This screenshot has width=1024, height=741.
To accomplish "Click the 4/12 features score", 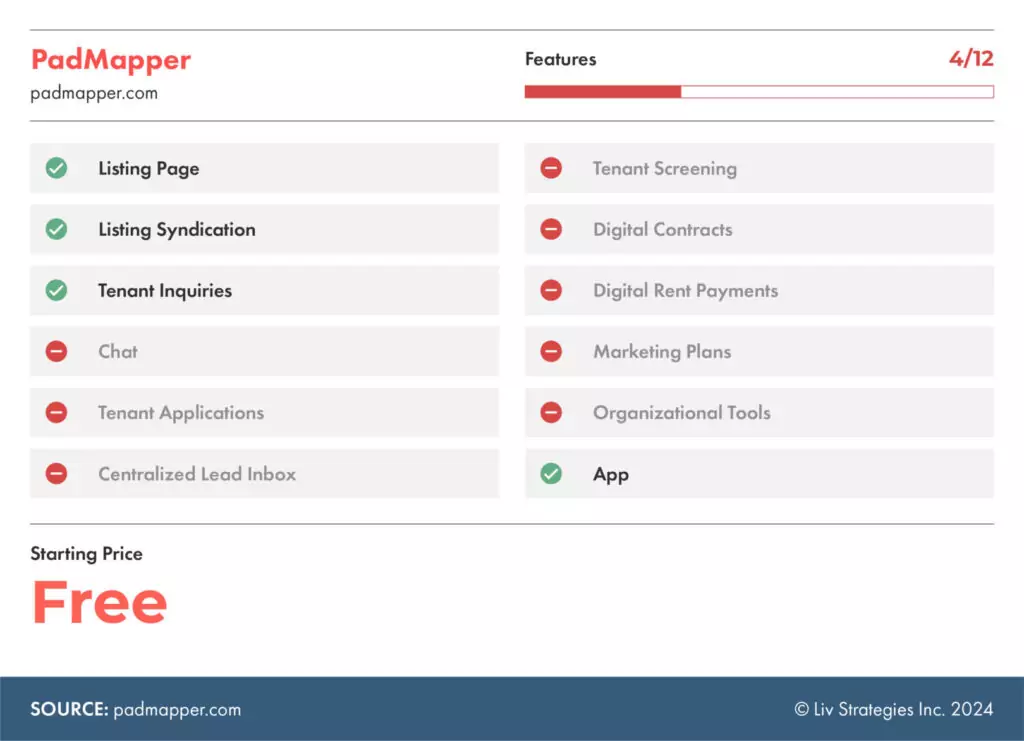I will tap(970, 59).
